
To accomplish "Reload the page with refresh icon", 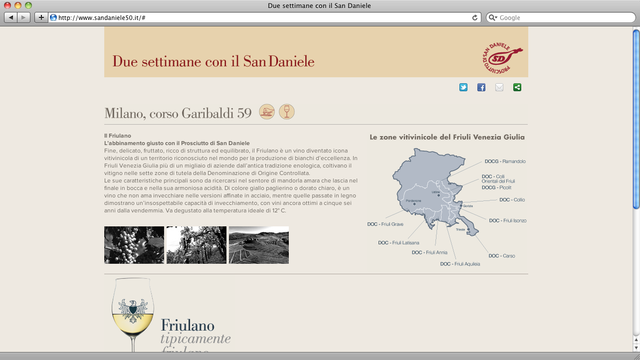I will (x=475, y=18).
